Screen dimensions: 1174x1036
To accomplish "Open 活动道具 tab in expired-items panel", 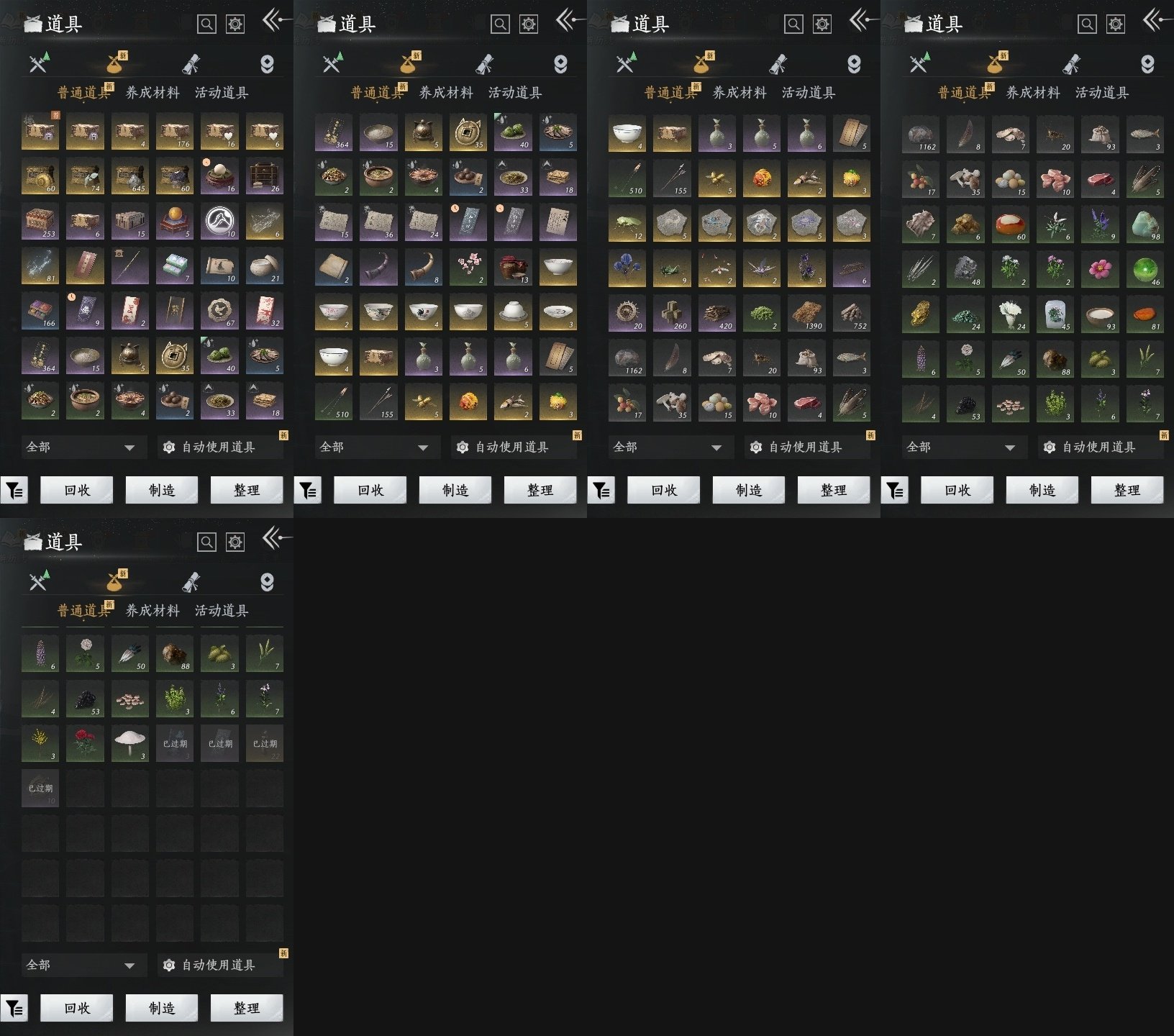I will pos(222,610).
